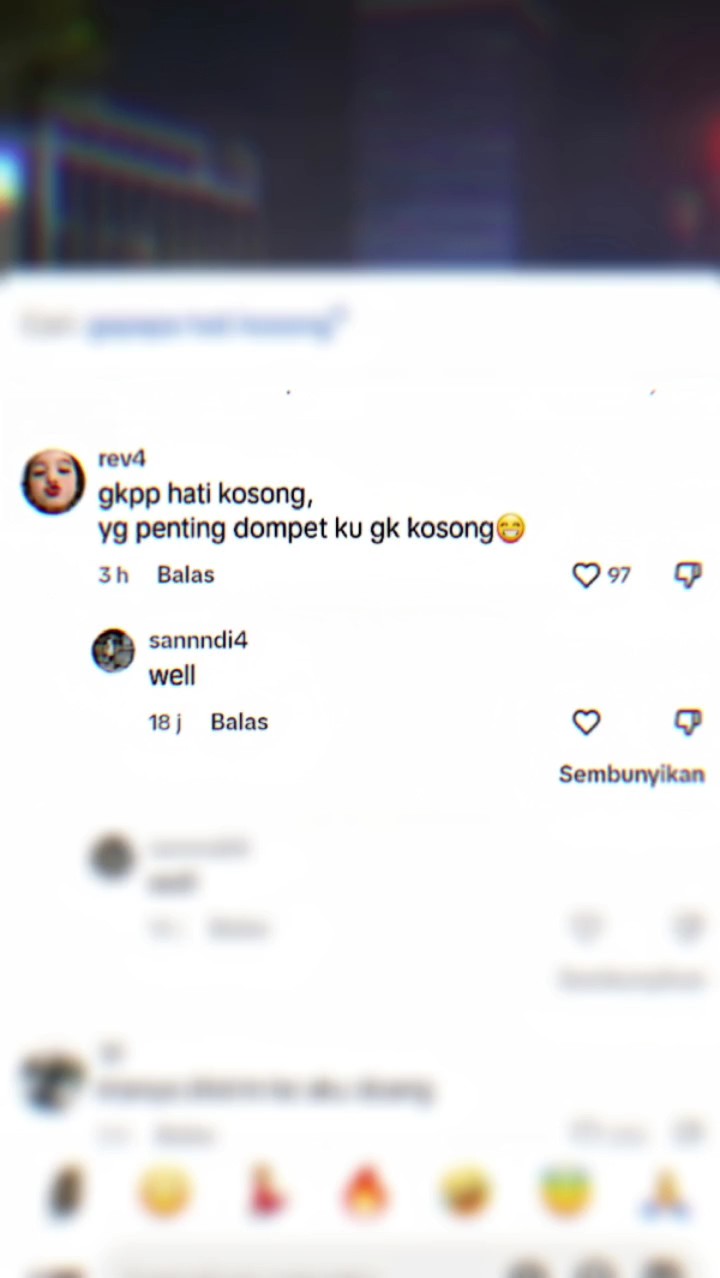Click the 97 likes count on rev4's comment
This screenshot has width=720, height=1278.
point(619,575)
